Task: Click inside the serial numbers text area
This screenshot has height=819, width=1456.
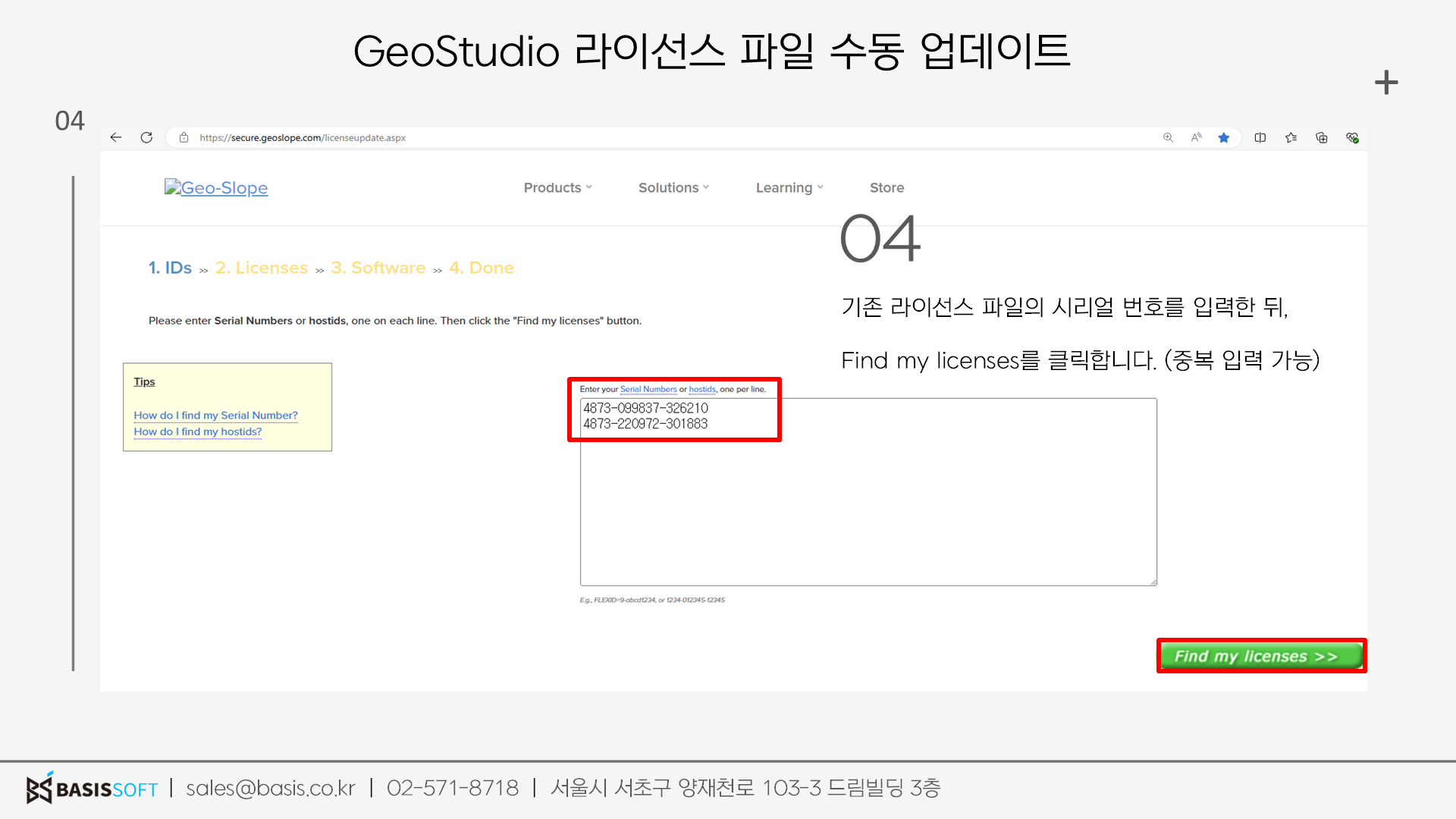Action: [x=868, y=492]
